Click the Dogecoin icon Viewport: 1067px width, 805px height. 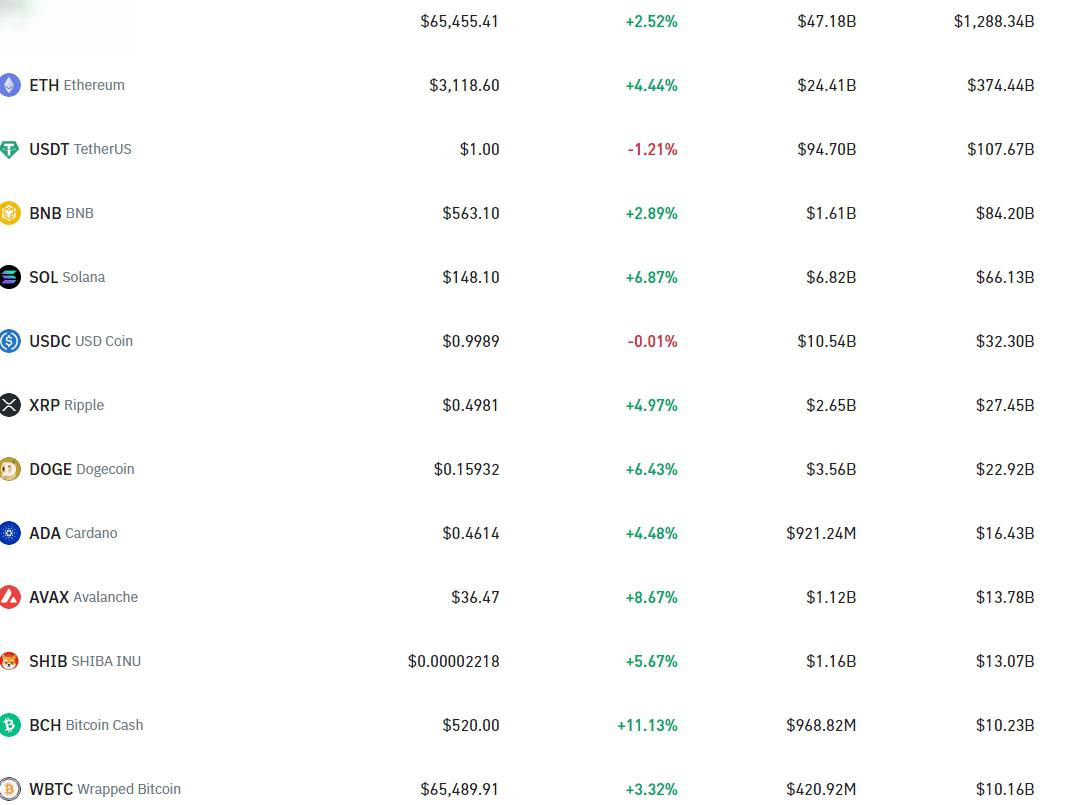click(10, 469)
